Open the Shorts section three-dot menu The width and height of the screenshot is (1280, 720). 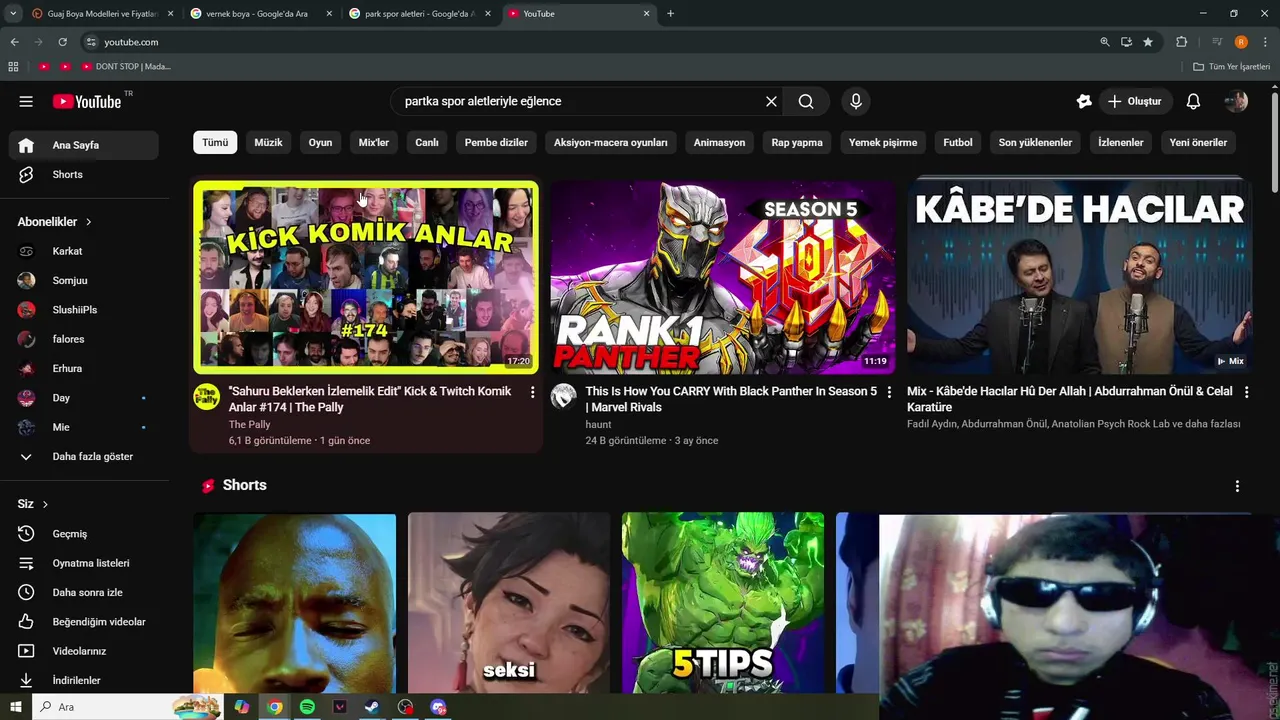pyautogui.click(x=1237, y=486)
